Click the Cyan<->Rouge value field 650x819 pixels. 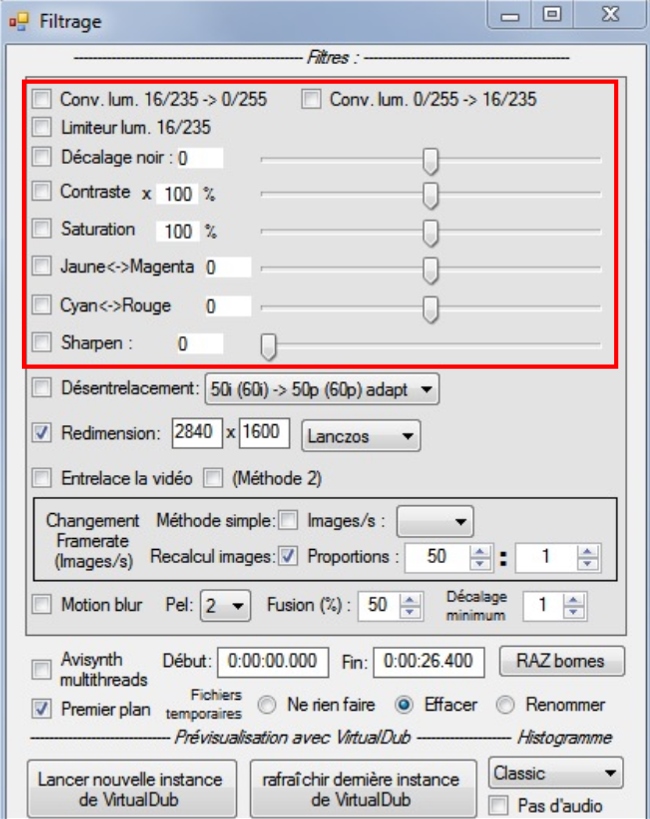pyautogui.click(x=228, y=306)
